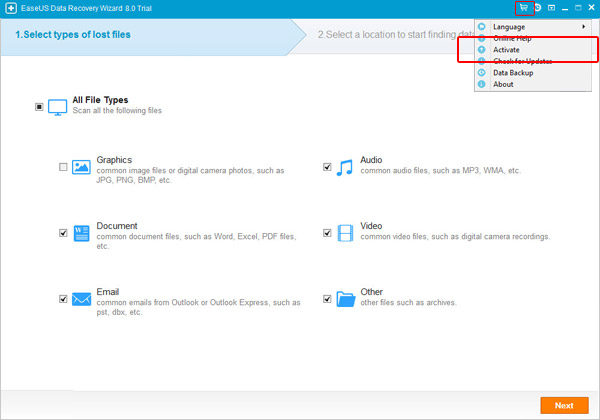600x420 pixels.
Task: Click the info icon beside About
Action: 482,84
